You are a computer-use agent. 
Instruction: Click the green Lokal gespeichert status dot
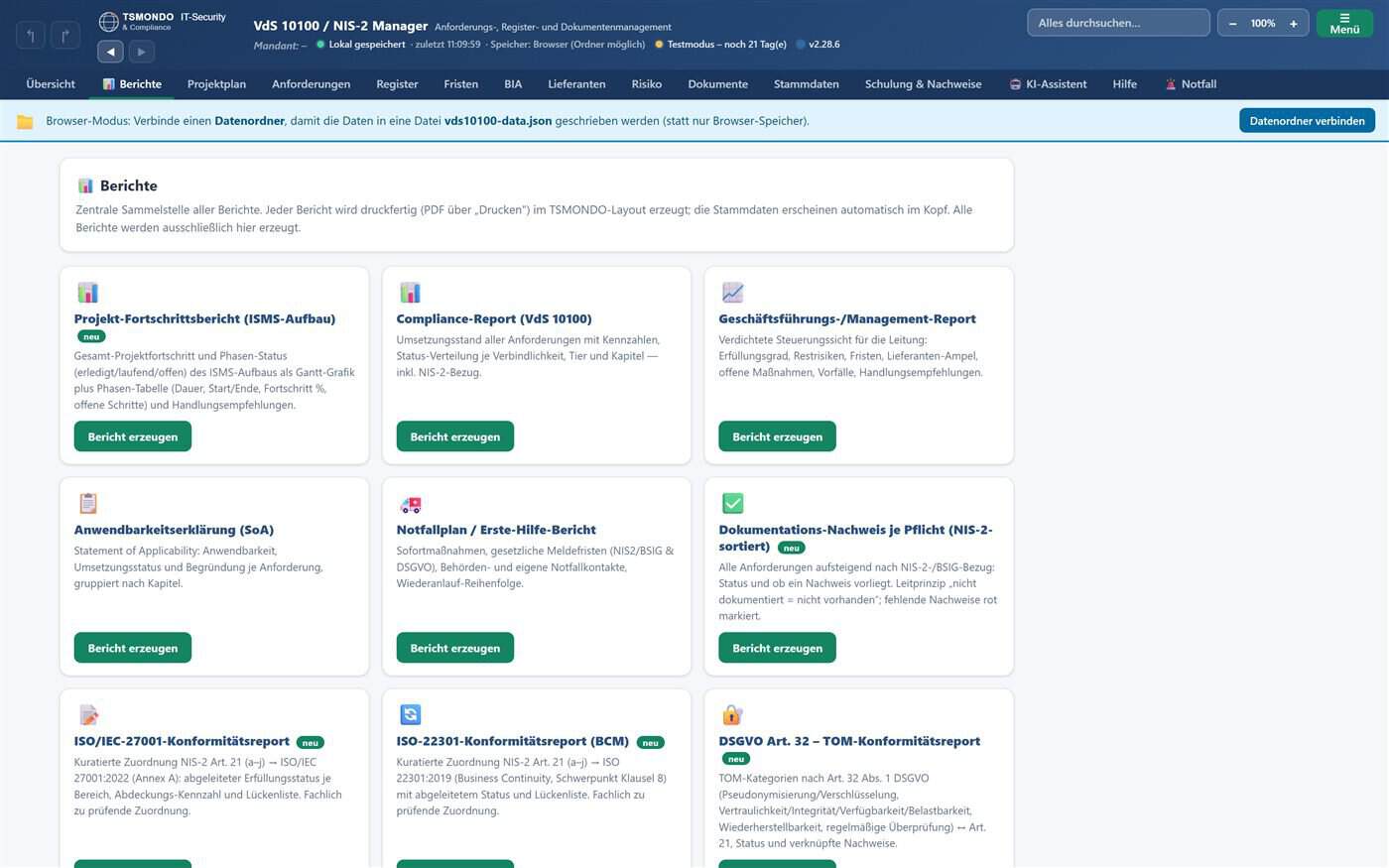tap(320, 45)
